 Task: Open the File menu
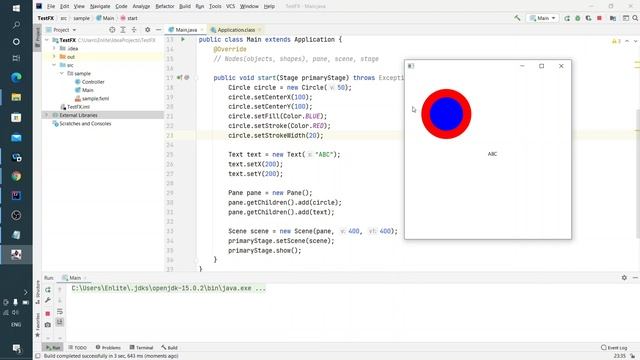pyautogui.click(x=51, y=7)
